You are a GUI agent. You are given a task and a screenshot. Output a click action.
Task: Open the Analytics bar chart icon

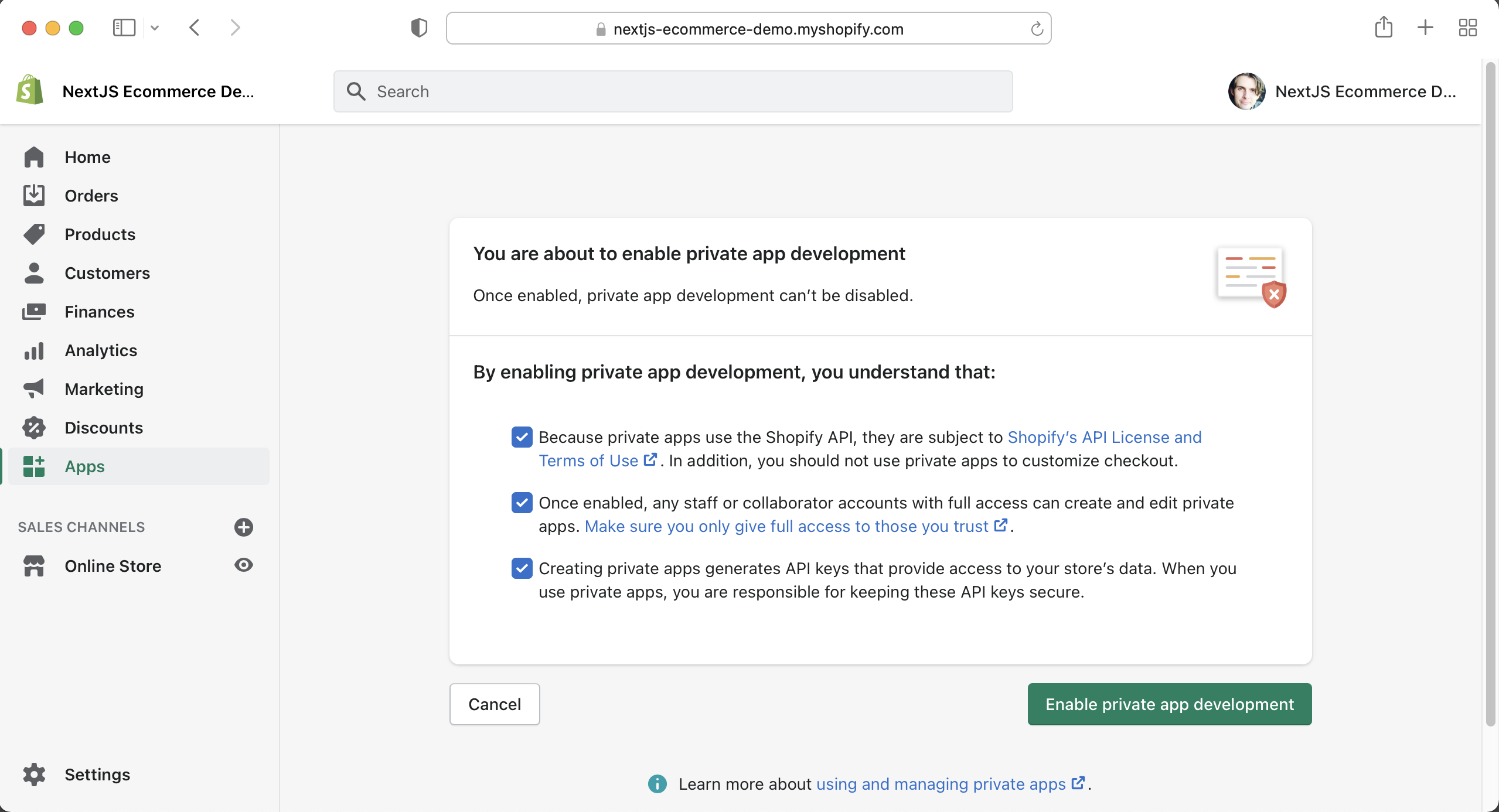click(34, 350)
